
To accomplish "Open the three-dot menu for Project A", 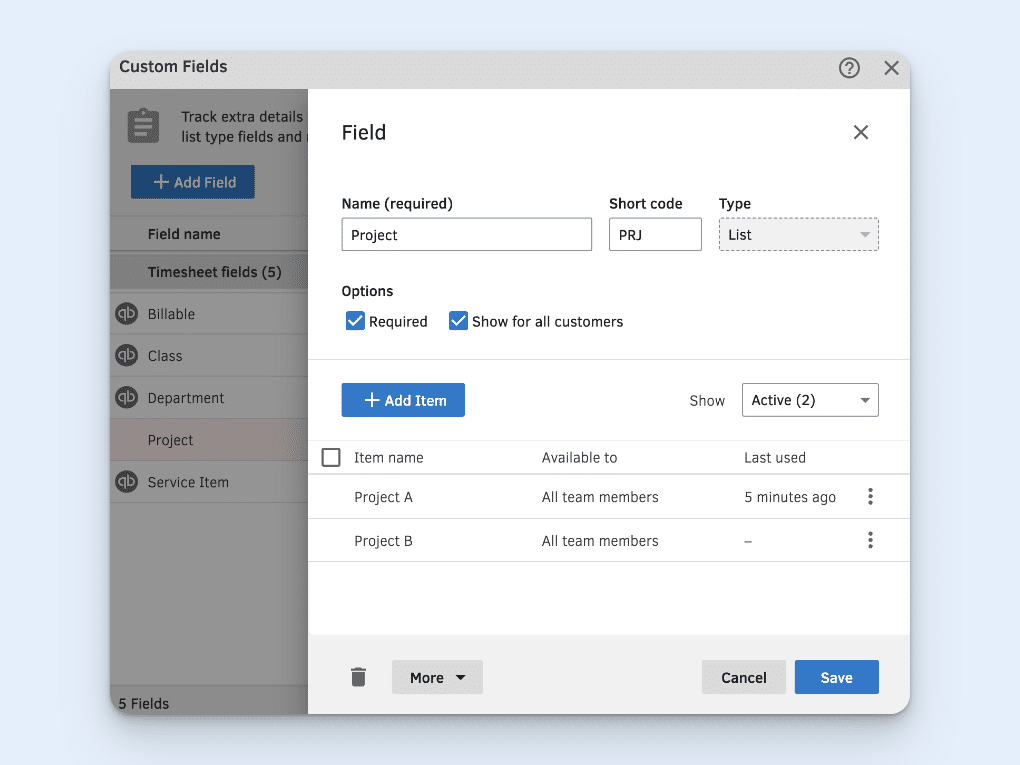I will point(870,496).
